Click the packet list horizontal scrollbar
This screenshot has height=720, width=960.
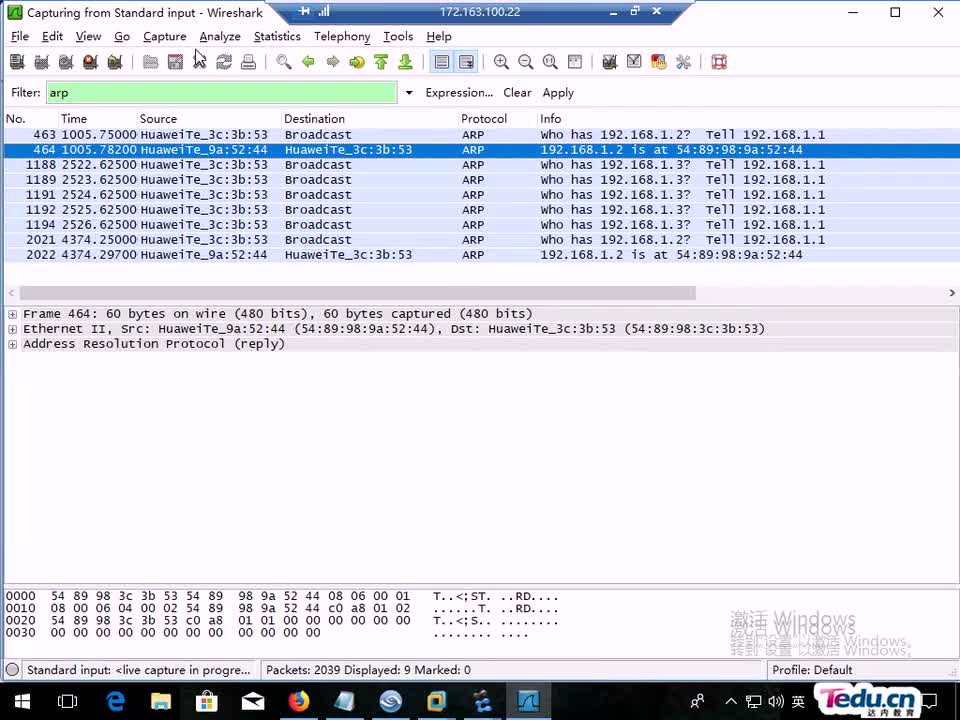358,293
